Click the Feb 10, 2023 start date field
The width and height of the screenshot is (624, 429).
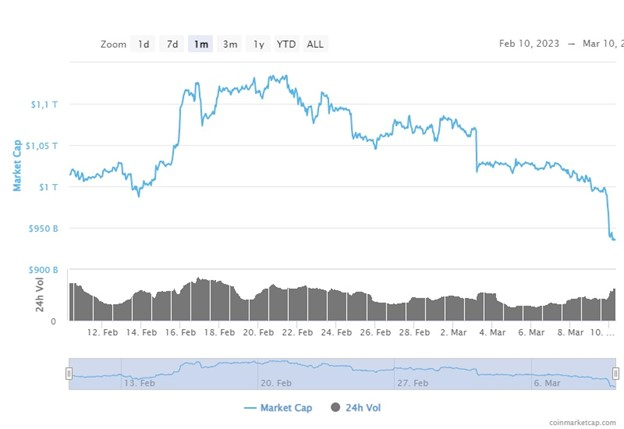[529, 43]
